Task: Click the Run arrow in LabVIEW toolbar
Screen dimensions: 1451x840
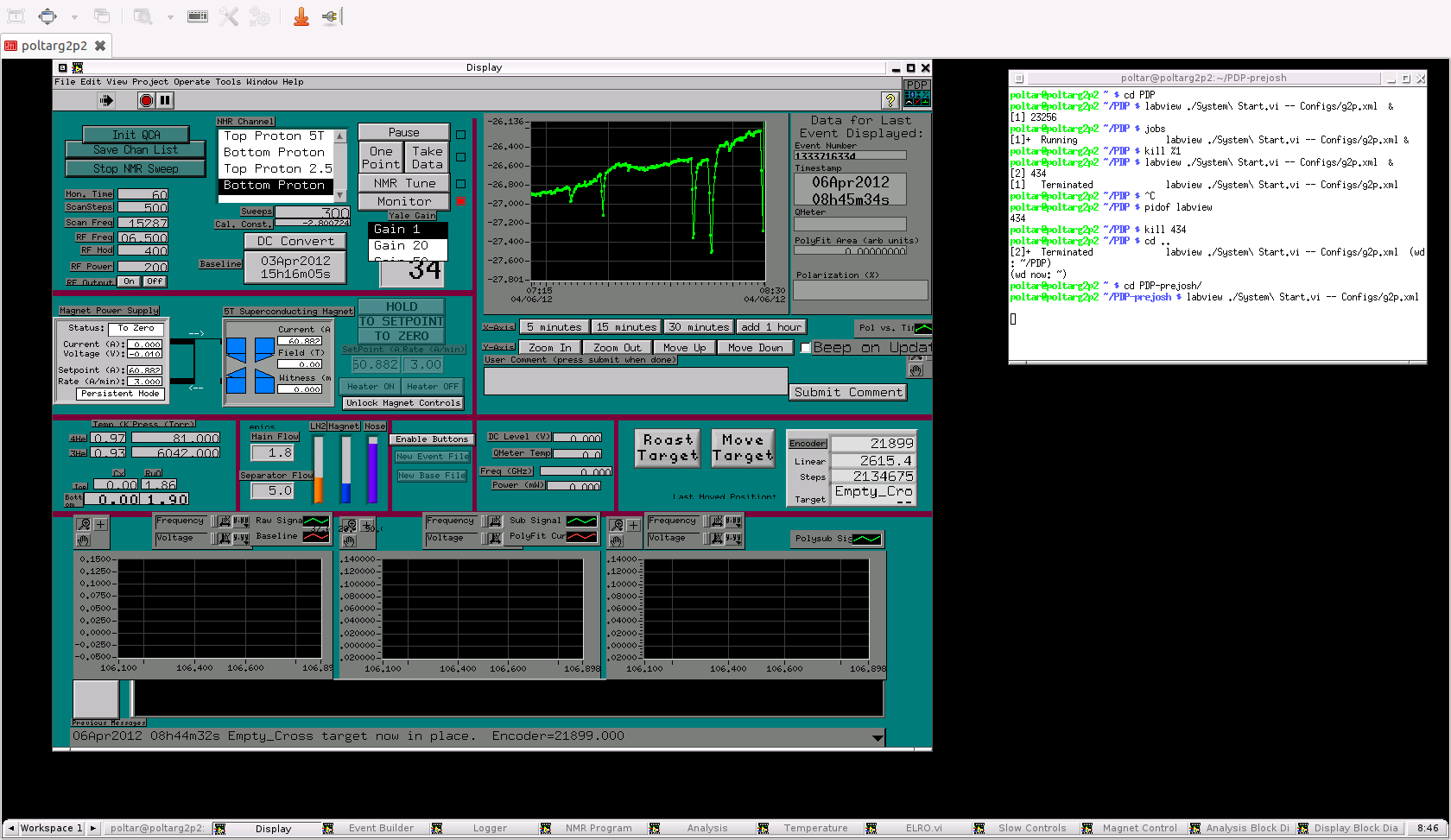Action: coord(105,100)
